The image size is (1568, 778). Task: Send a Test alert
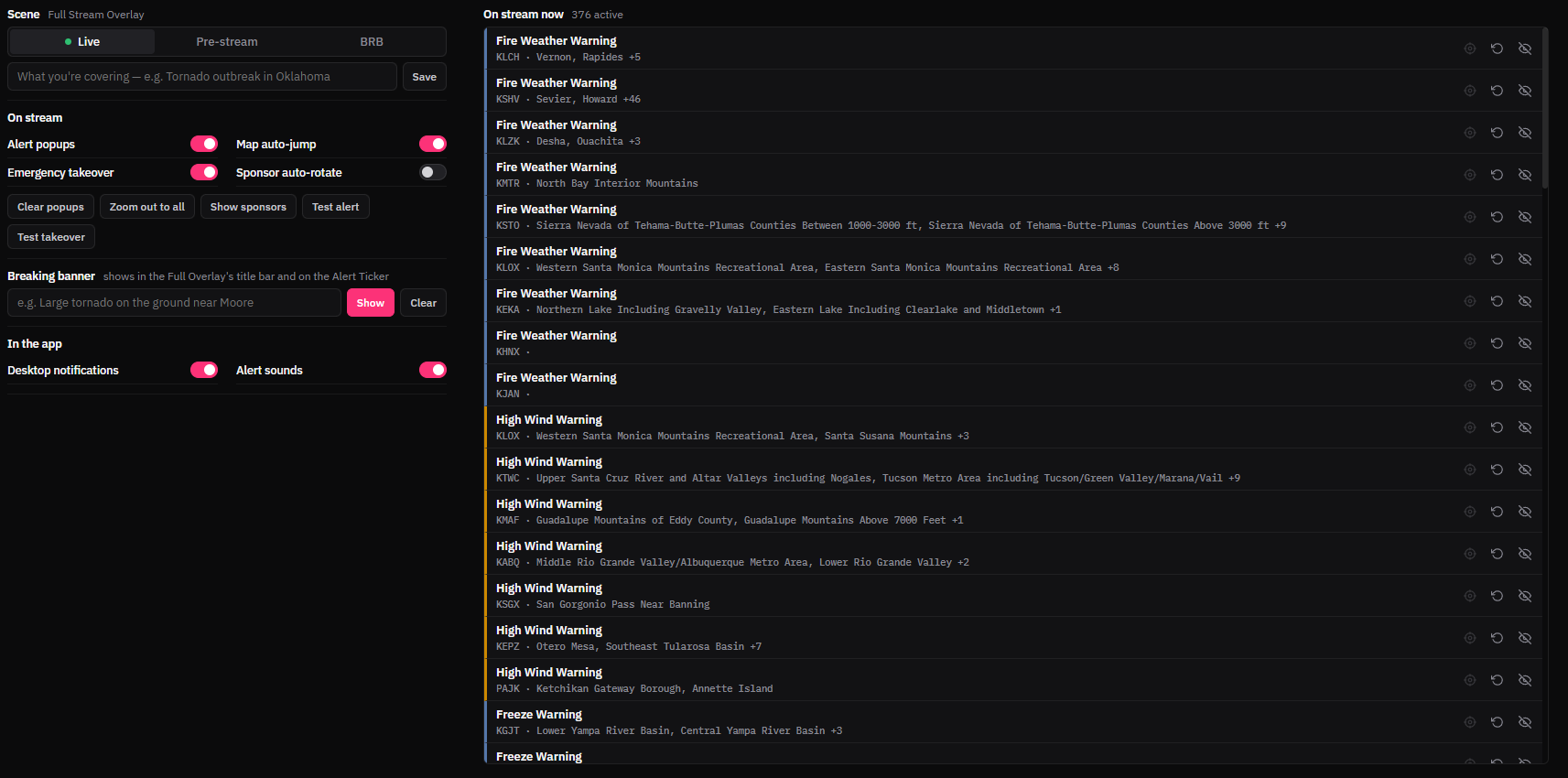click(x=336, y=207)
